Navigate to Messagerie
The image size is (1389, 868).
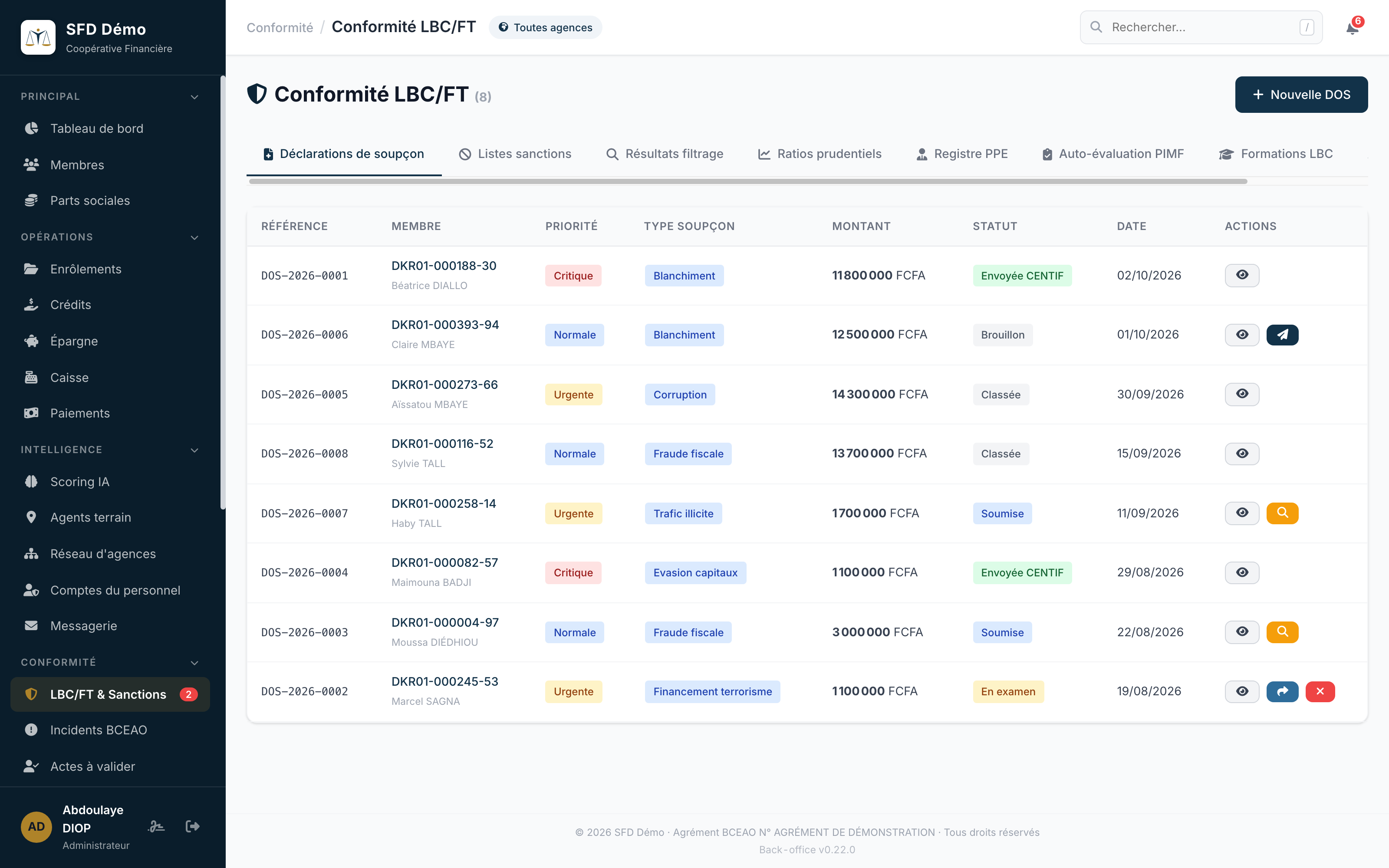coord(110,626)
